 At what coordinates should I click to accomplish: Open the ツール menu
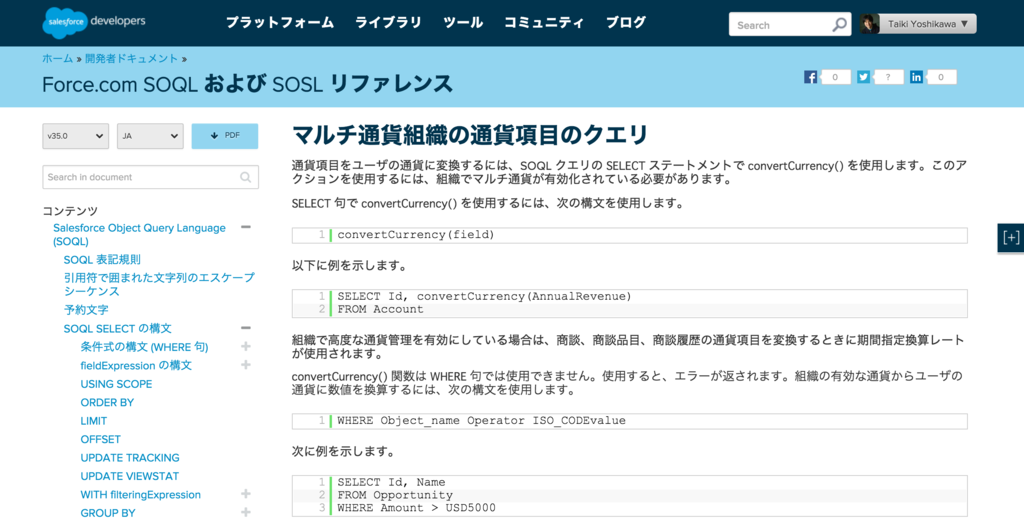tap(463, 23)
